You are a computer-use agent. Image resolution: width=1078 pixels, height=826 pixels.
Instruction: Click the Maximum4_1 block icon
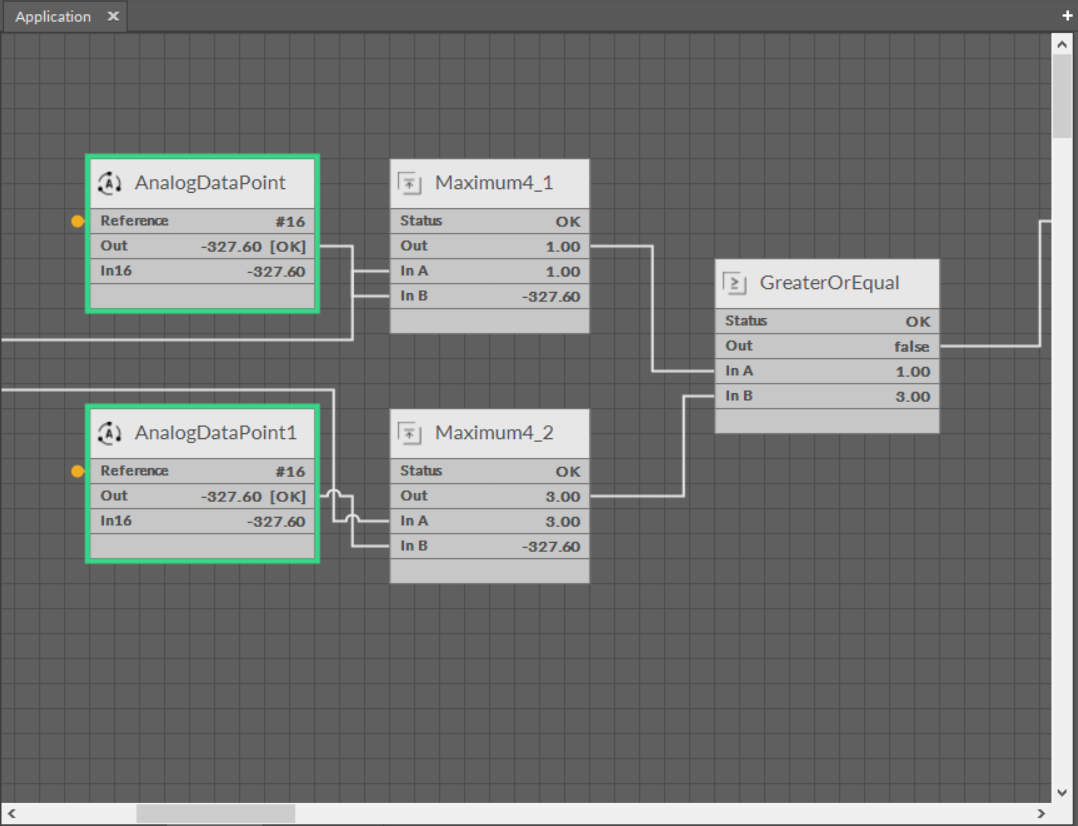[x=408, y=183]
